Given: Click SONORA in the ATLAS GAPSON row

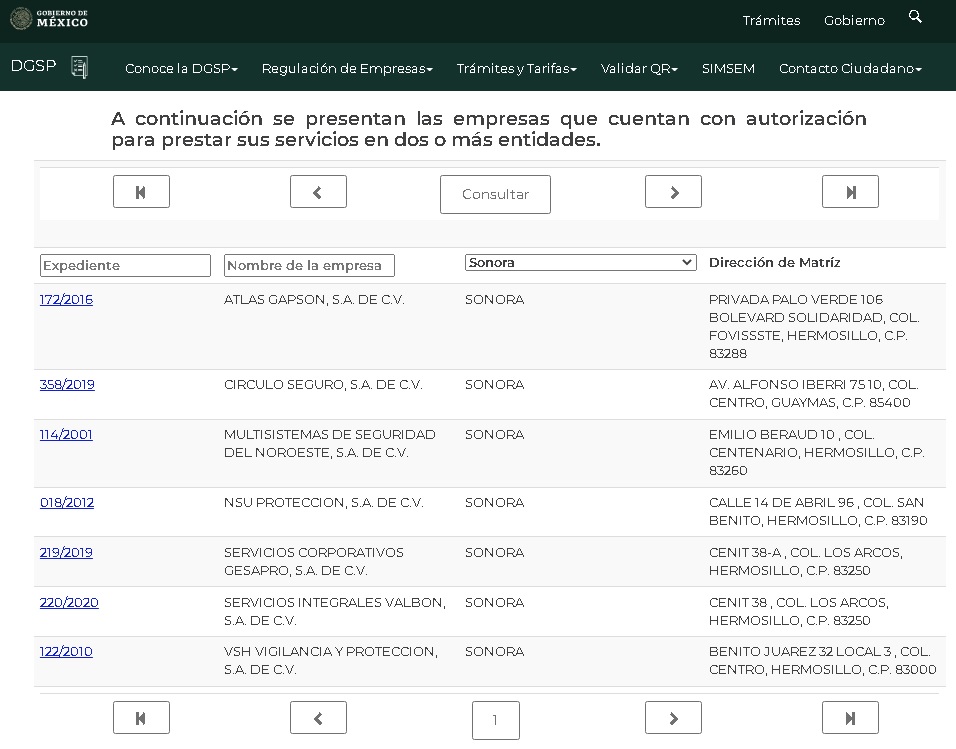Looking at the screenshot, I should point(494,299).
